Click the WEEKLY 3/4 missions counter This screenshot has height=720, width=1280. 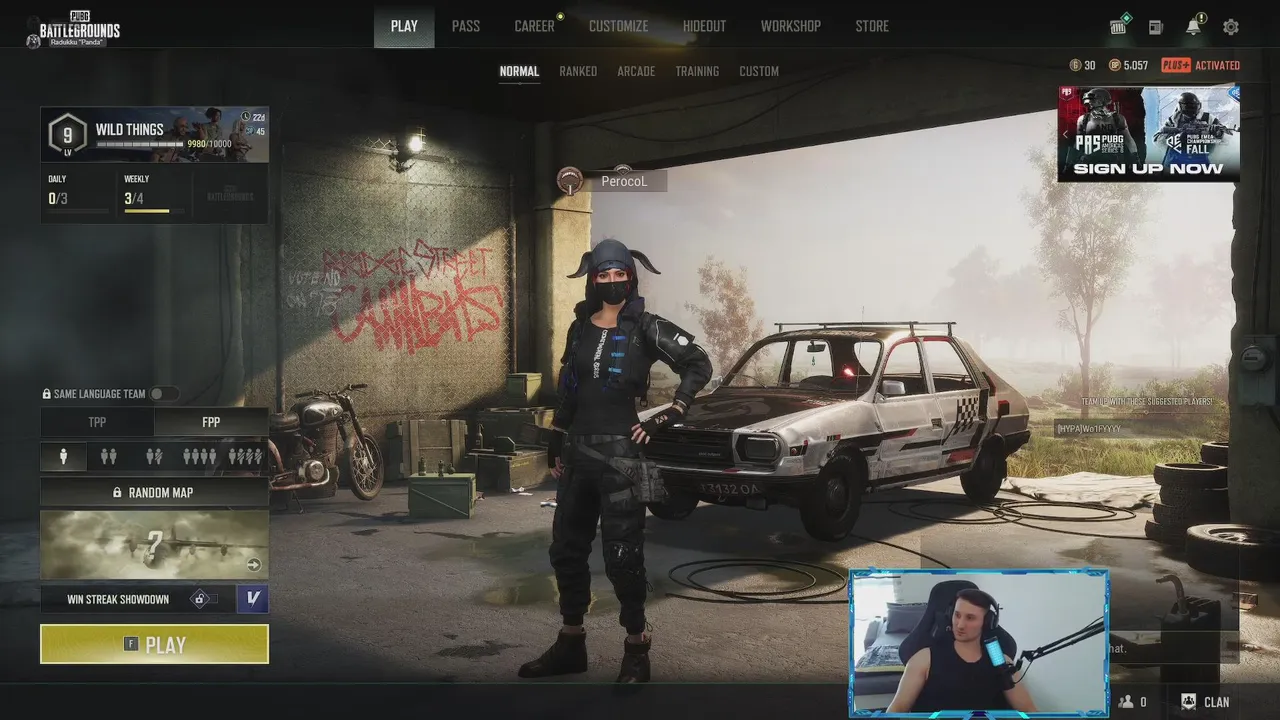134,198
